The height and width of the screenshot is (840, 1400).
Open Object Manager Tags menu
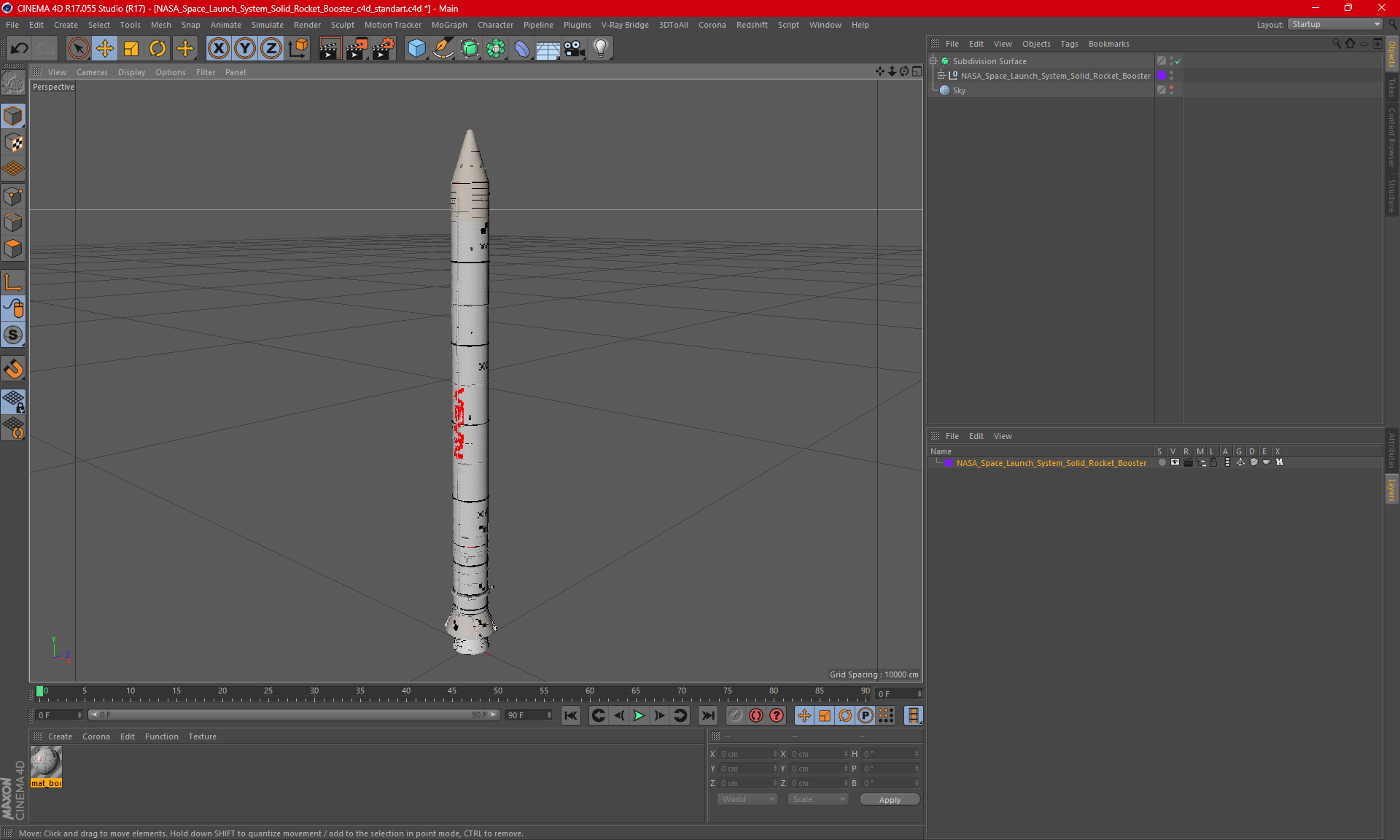(x=1069, y=44)
